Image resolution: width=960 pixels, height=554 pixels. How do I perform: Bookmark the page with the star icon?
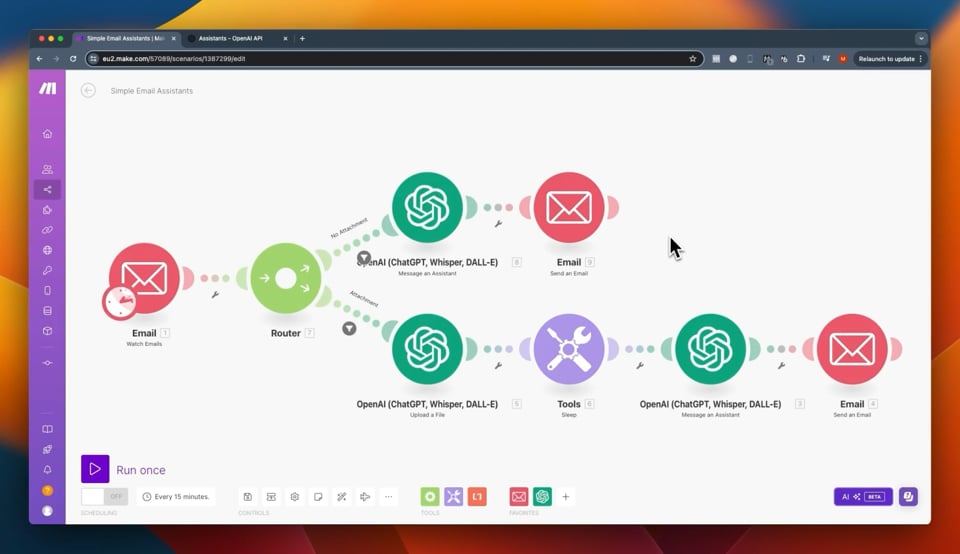click(x=692, y=59)
